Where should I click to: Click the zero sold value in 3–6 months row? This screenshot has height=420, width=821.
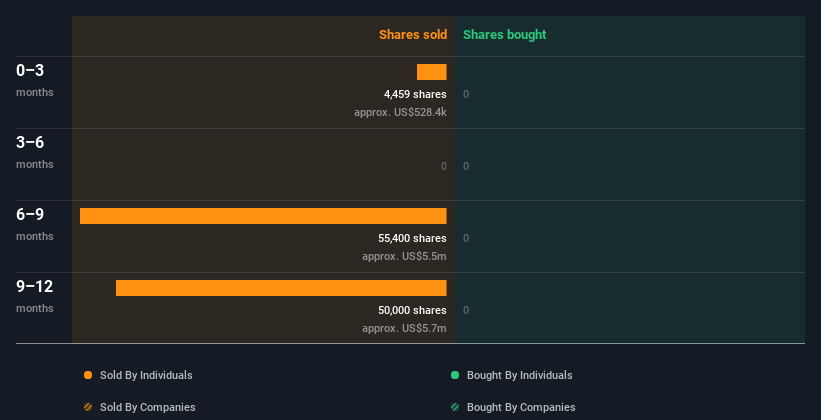[444, 167]
